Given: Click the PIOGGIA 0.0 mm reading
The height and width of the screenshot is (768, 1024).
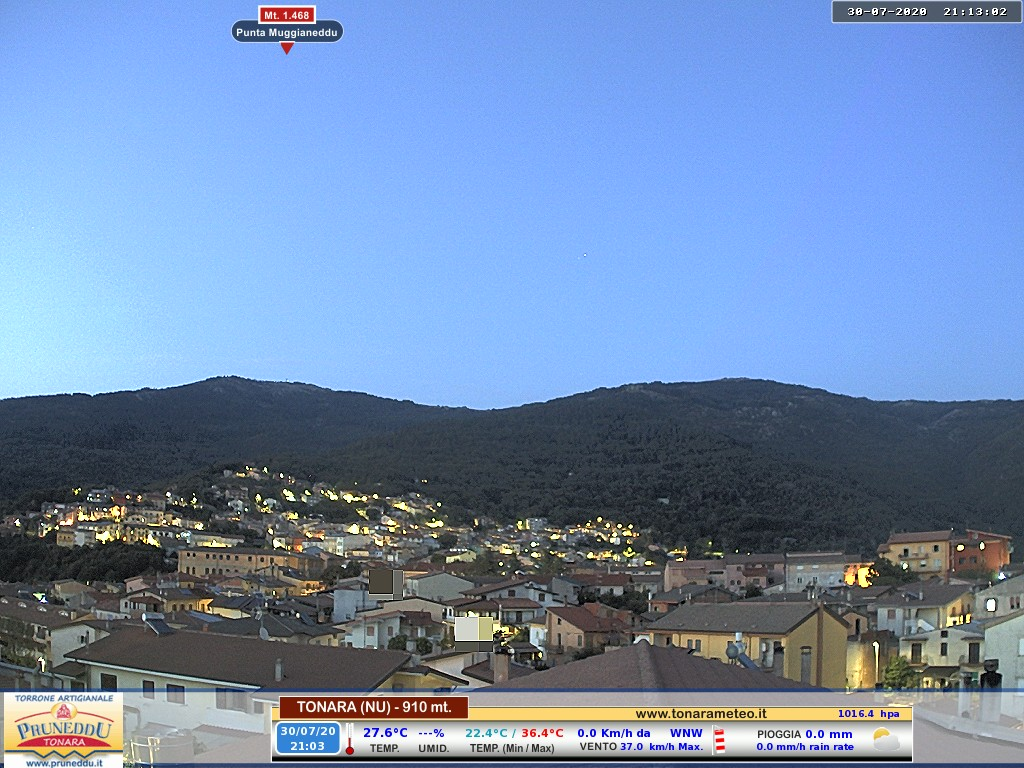Looking at the screenshot, I should point(805,734).
